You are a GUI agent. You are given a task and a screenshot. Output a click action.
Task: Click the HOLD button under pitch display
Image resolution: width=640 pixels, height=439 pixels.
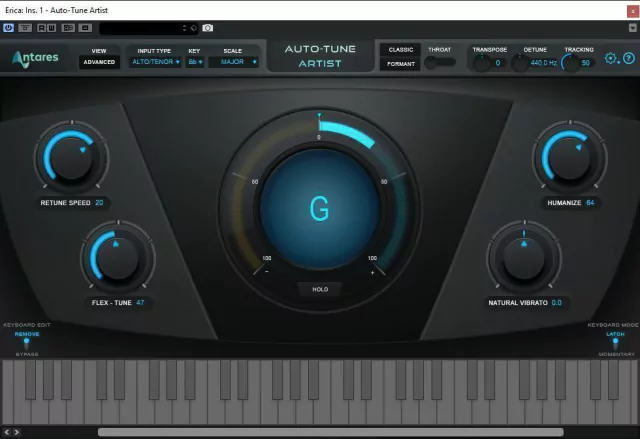(x=320, y=289)
